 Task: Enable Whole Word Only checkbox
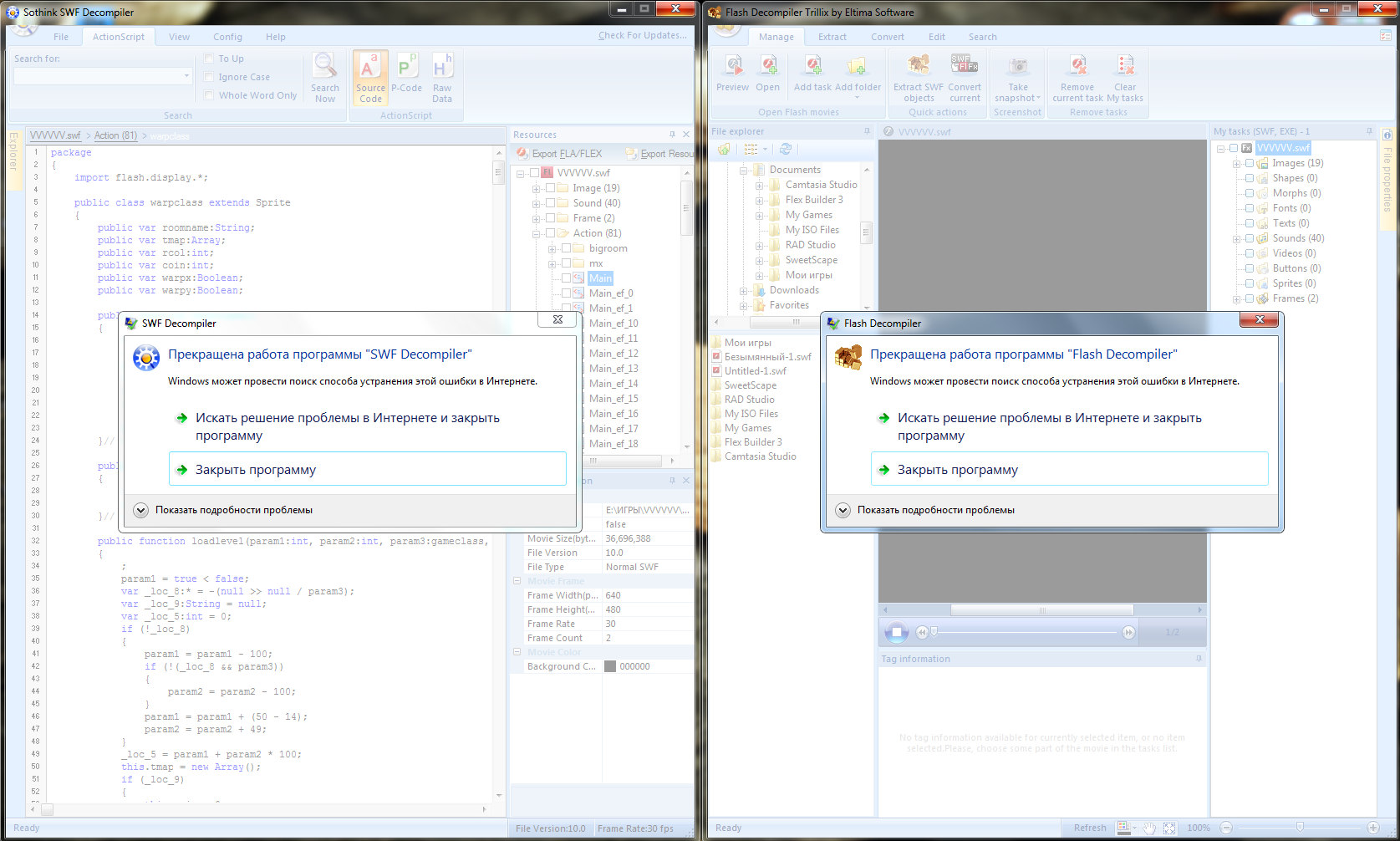209,95
